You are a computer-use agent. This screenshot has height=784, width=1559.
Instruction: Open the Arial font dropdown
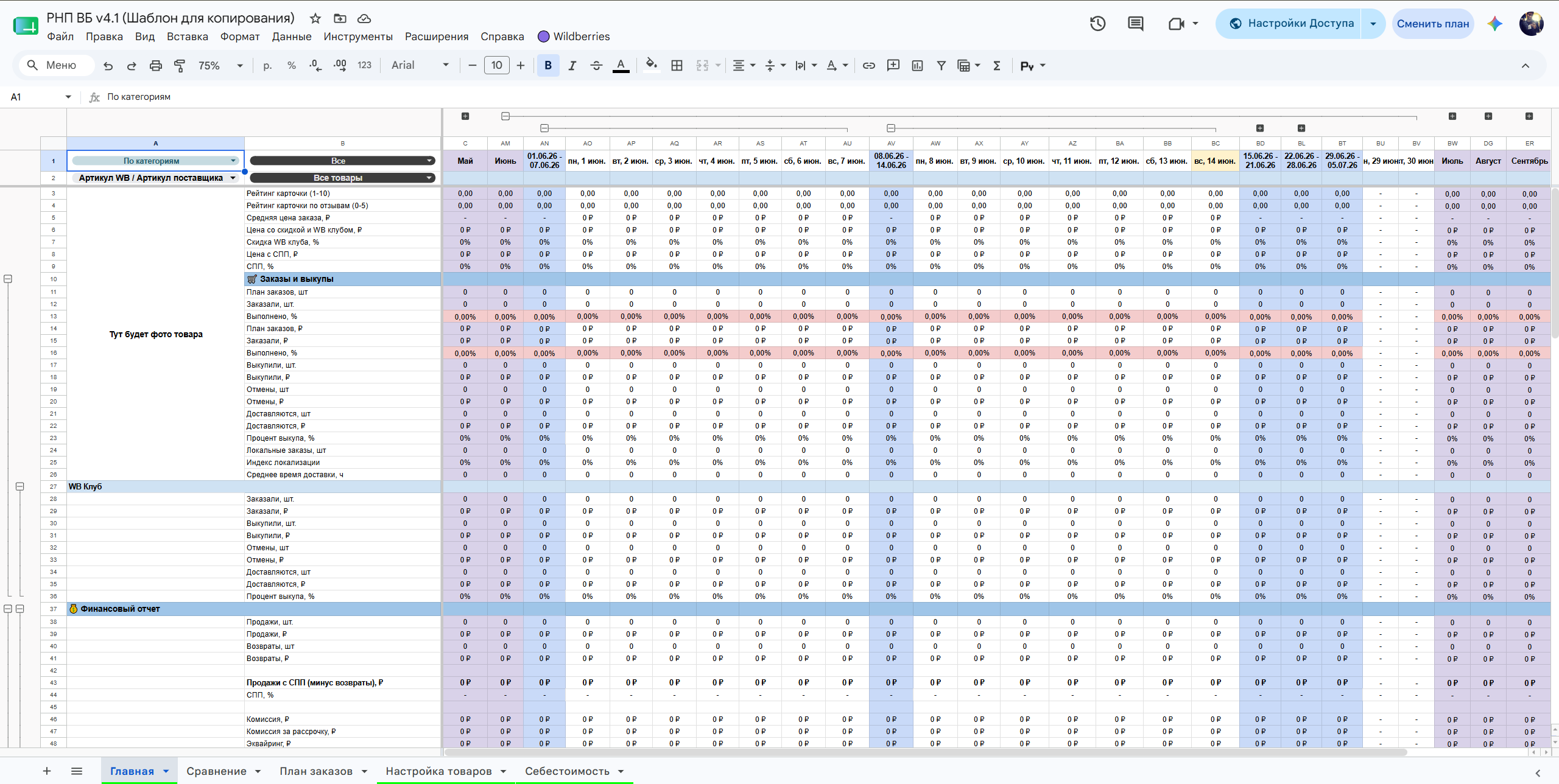420,66
